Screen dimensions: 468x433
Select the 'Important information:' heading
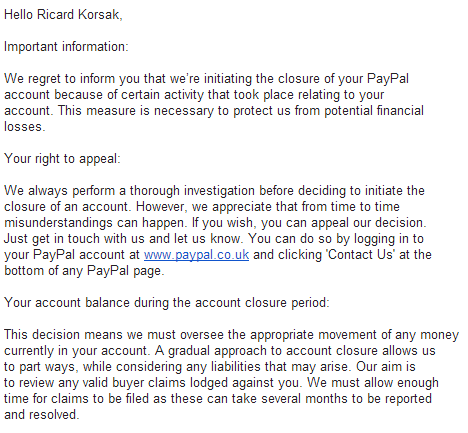pos(66,47)
